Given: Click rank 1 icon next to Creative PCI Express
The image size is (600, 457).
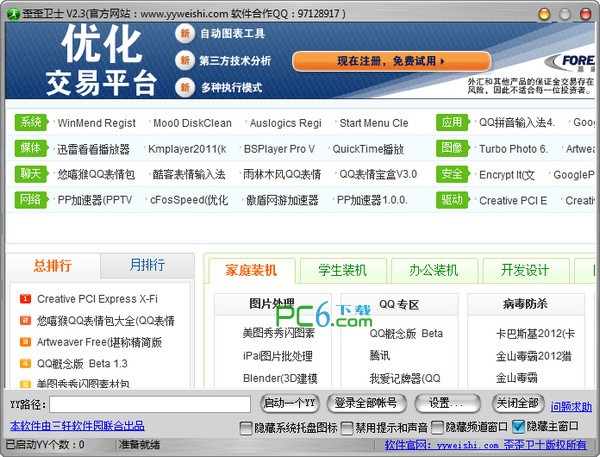Looking at the screenshot, I should coord(25,299).
